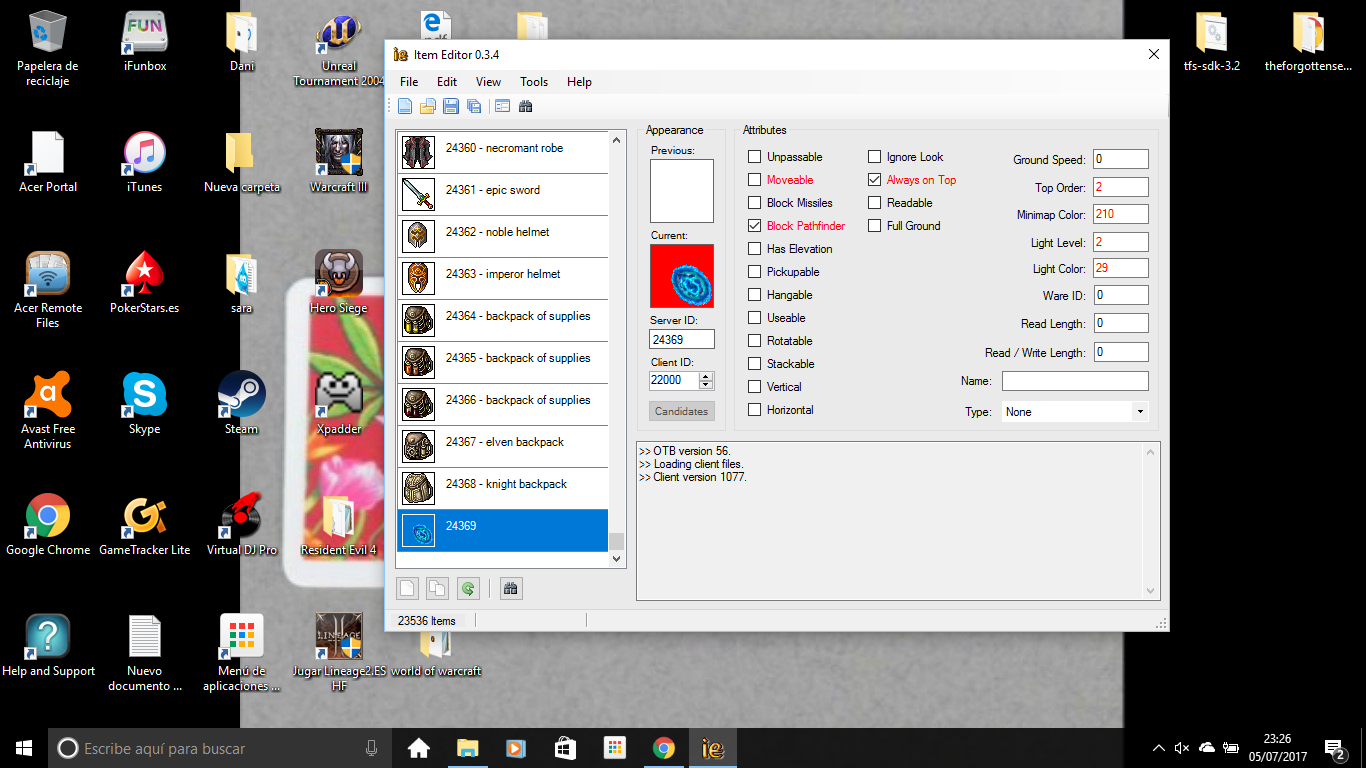Image resolution: width=1366 pixels, height=768 pixels.
Task: Select the knight backpack item icon
Action: (x=417, y=488)
